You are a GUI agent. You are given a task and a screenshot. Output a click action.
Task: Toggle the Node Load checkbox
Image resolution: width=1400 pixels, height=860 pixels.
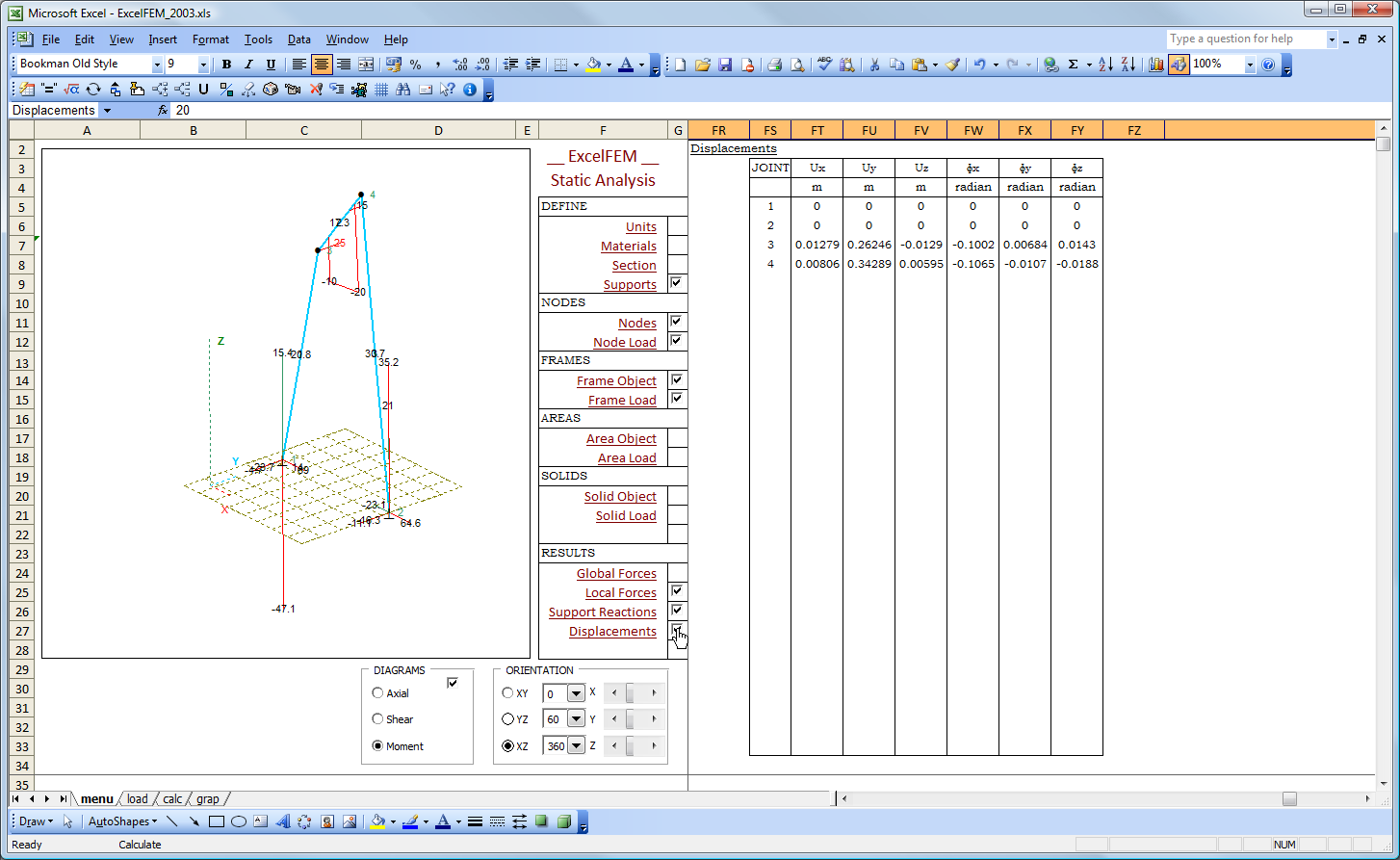[676, 341]
